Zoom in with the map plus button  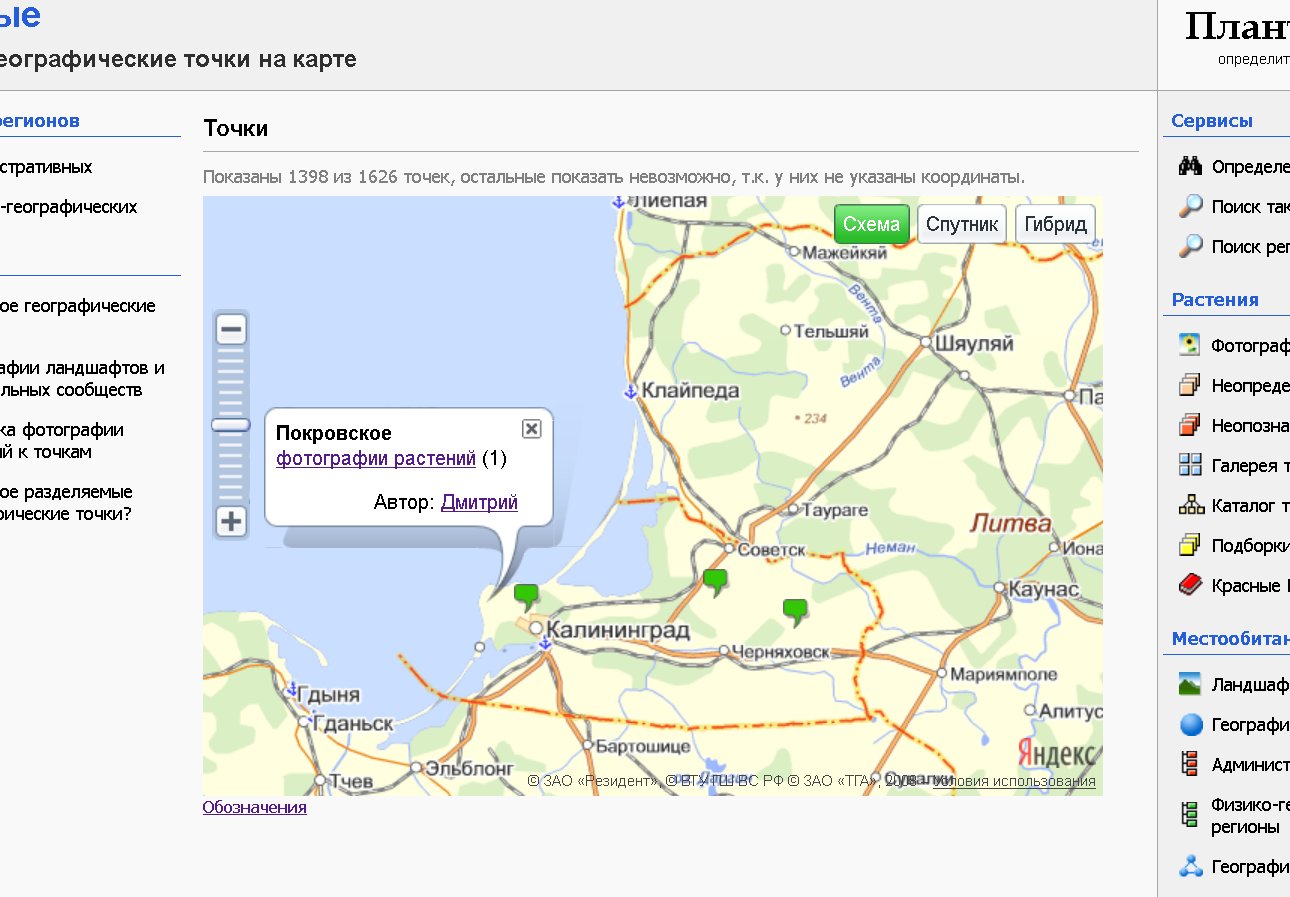(231, 521)
